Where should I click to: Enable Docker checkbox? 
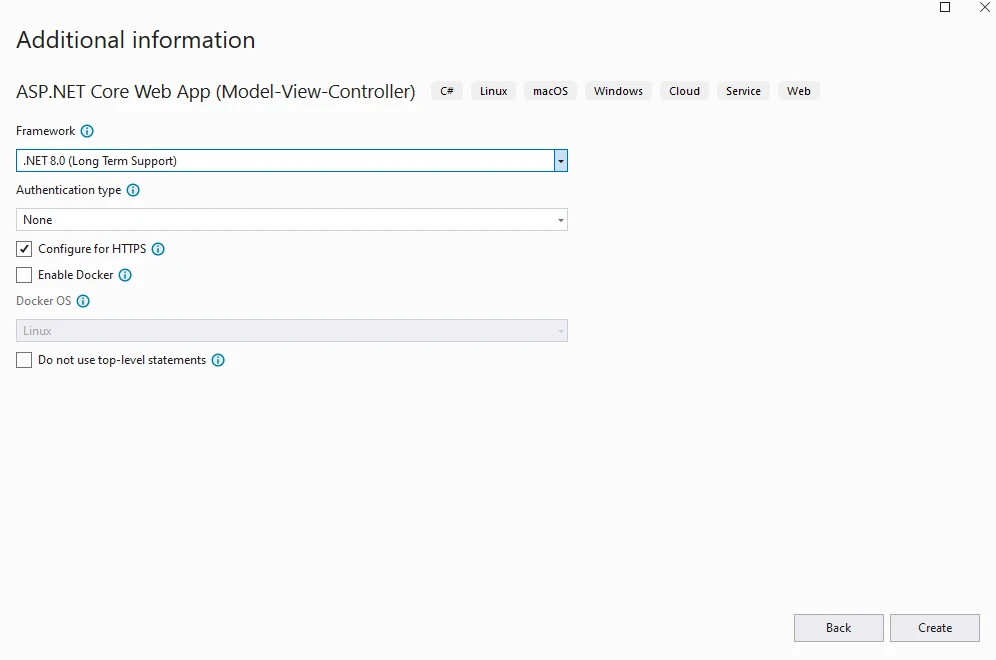click(x=25, y=275)
